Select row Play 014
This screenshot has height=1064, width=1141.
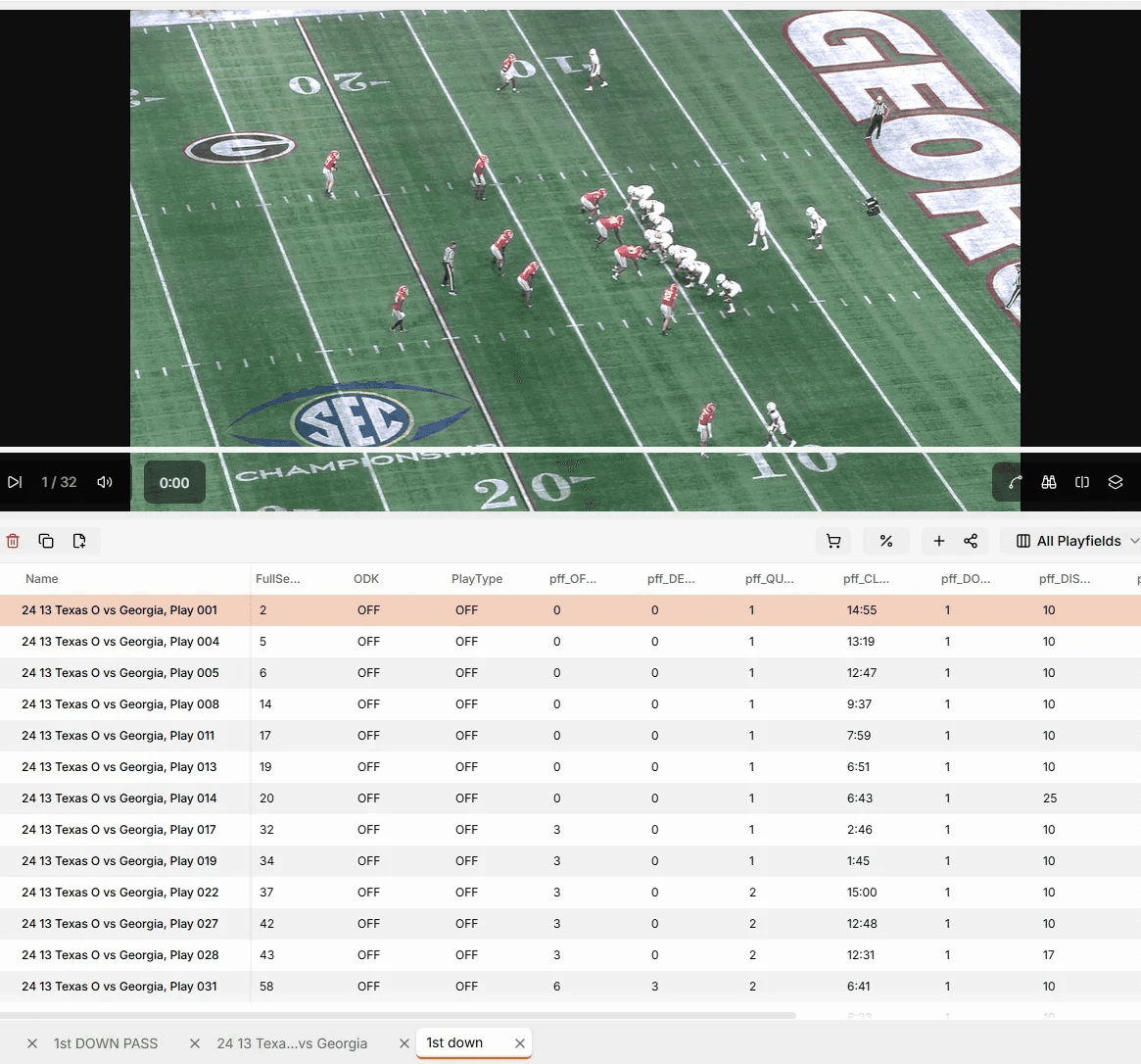570,798
